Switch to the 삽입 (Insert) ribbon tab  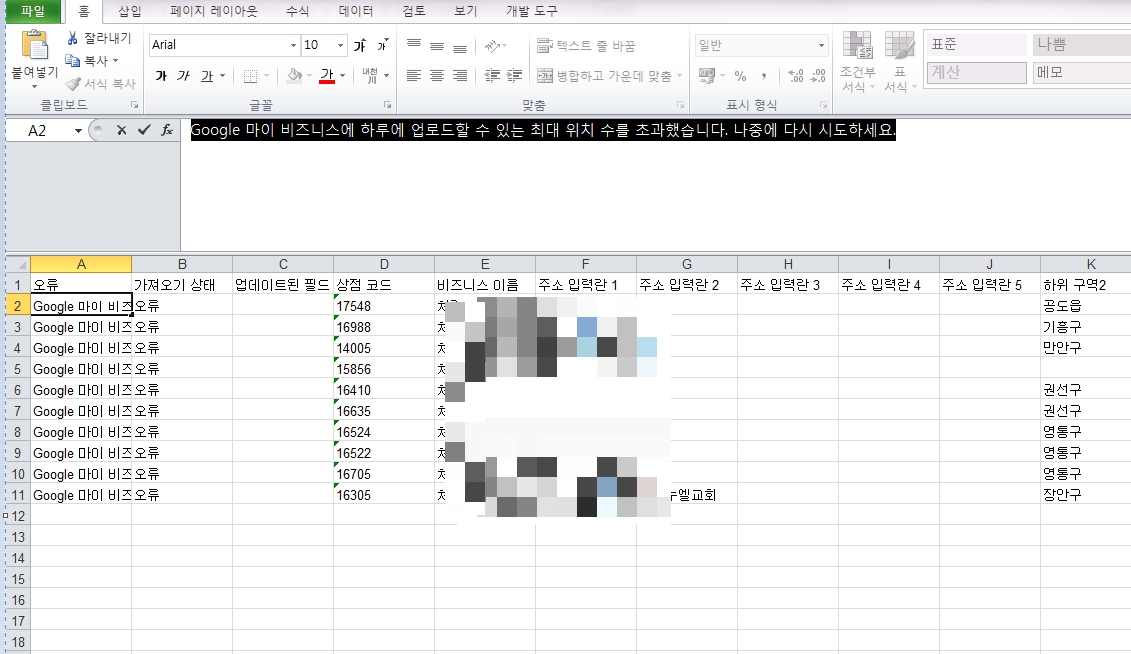point(129,11)
